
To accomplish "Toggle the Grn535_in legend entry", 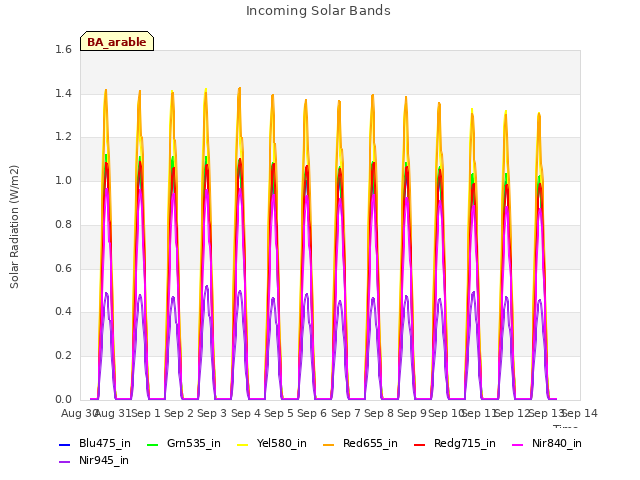I will click(184, 443).
